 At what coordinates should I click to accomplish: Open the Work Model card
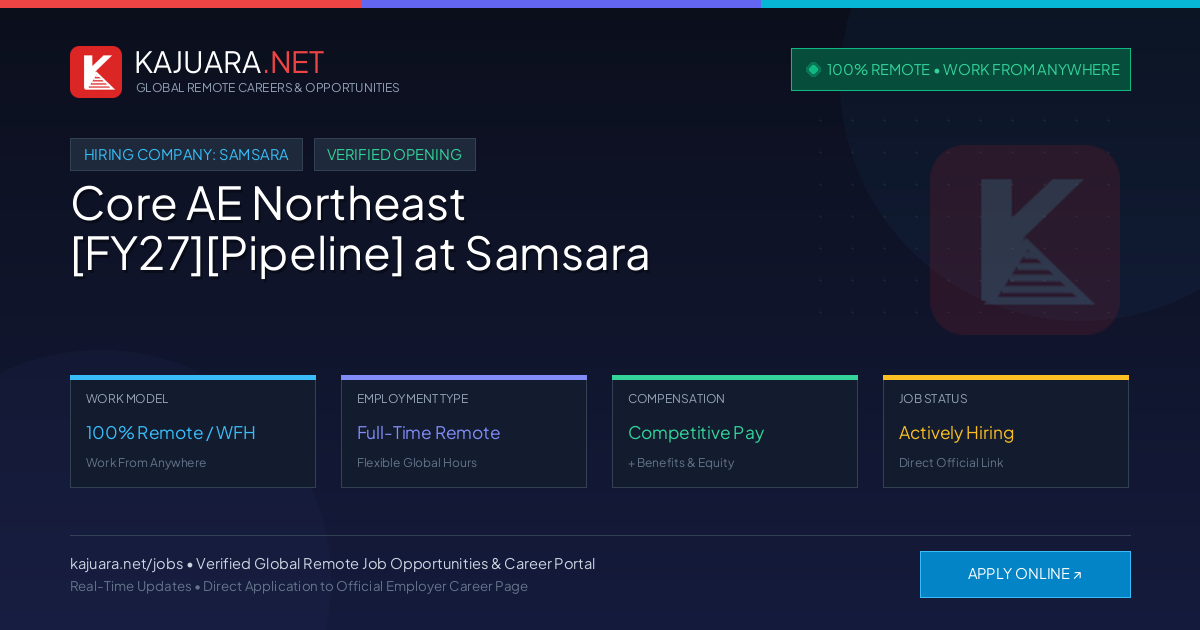click(x=193, y=432)
